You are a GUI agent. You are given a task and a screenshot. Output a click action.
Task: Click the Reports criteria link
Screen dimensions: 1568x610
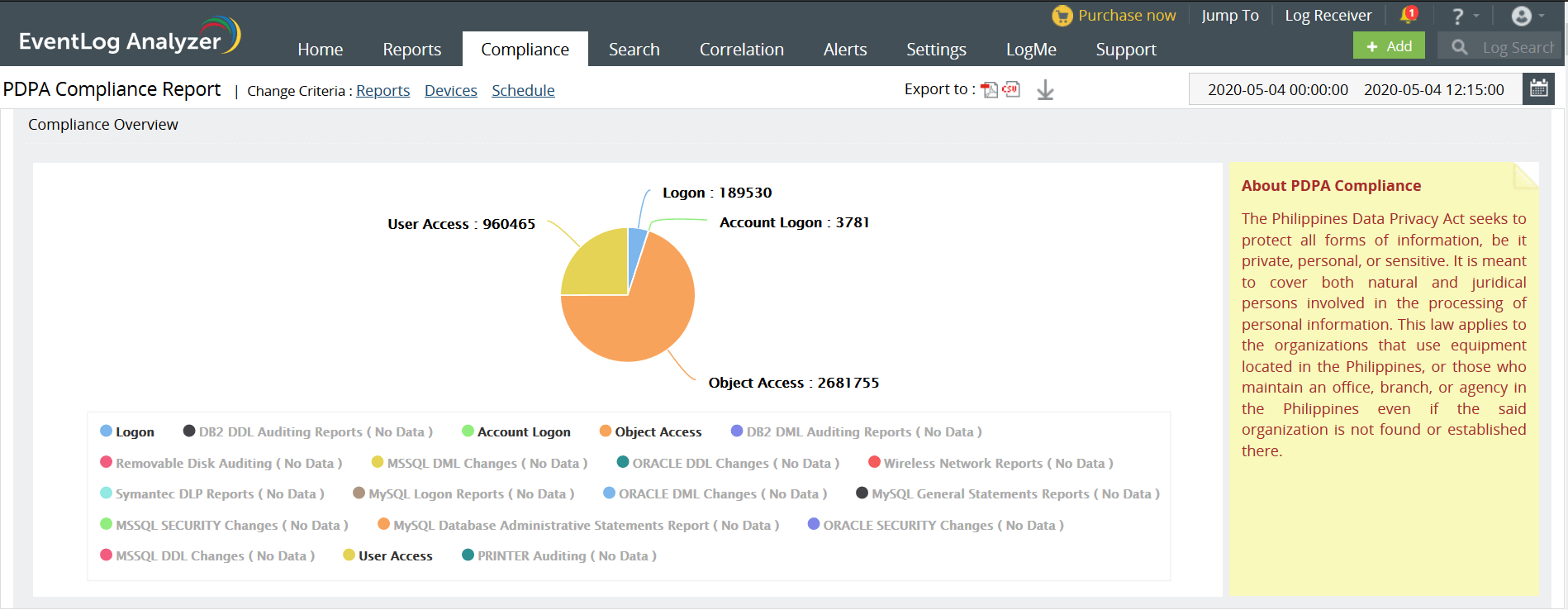coord(383,91)
